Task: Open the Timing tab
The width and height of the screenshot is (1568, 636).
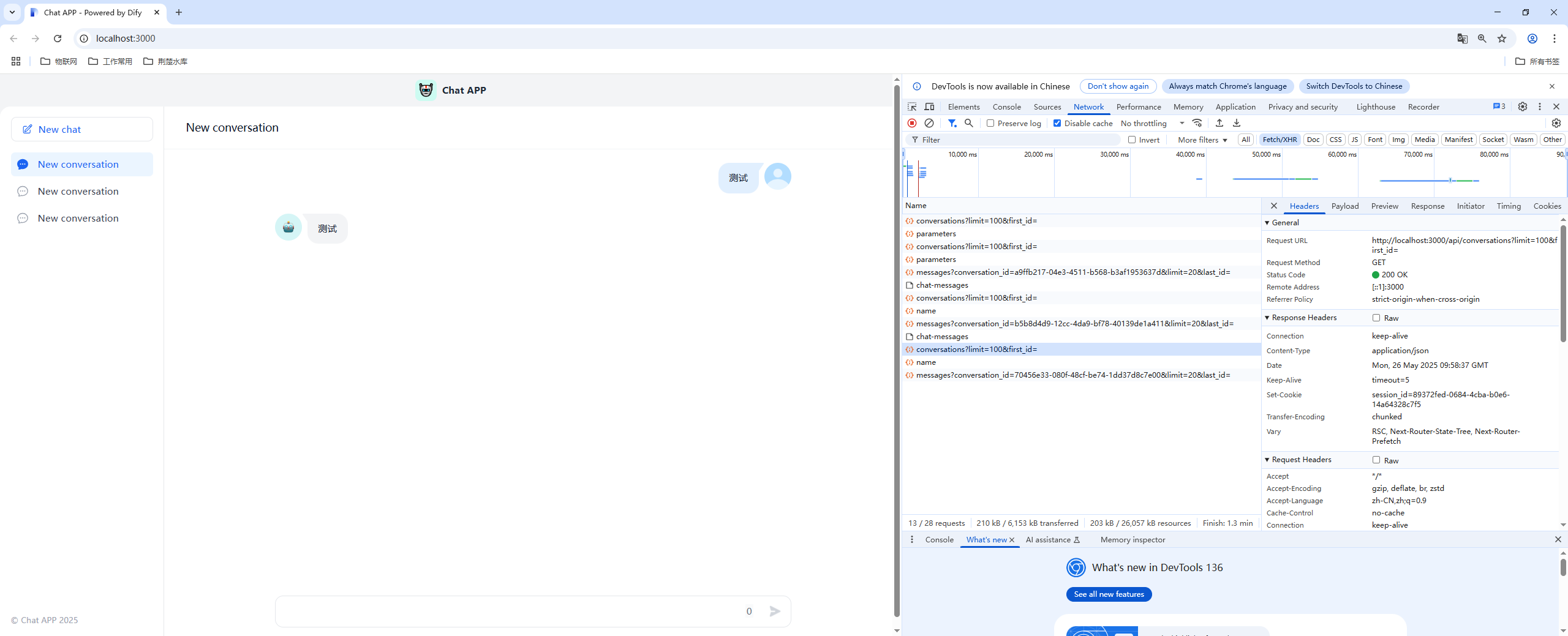Action: tap(1509, 206)
